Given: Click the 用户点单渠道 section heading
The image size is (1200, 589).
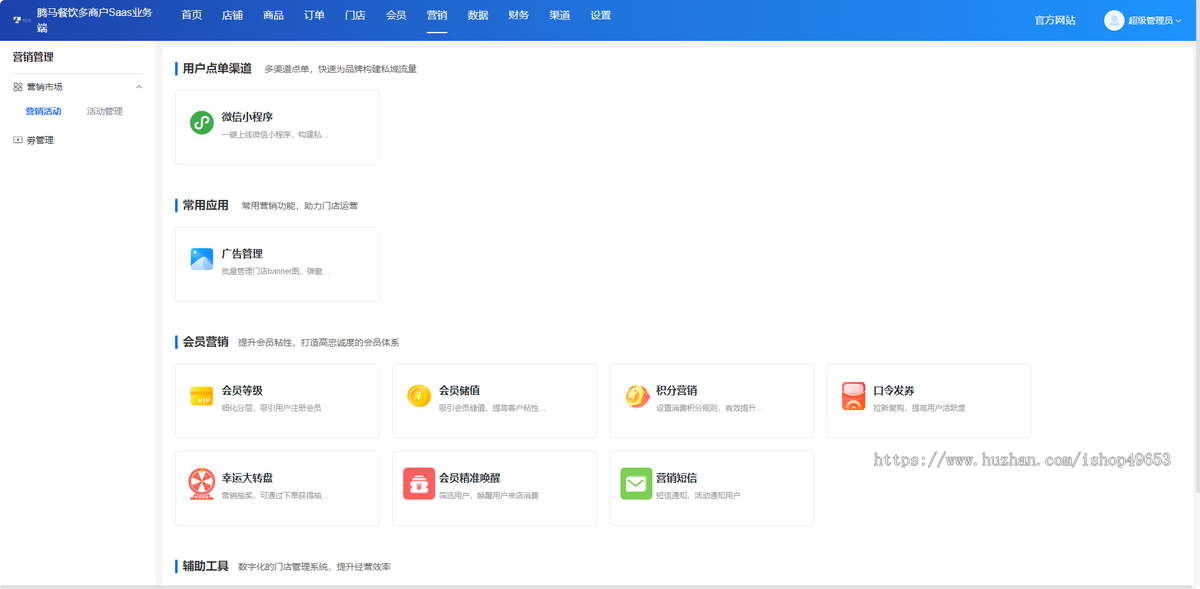Looking at the screenshot, I should pos(217,69).
